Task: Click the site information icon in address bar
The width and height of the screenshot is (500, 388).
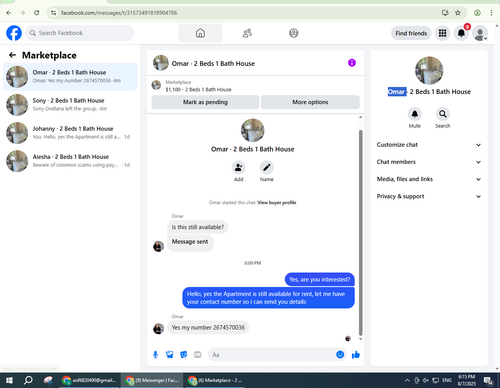Action: coord(53,13)
